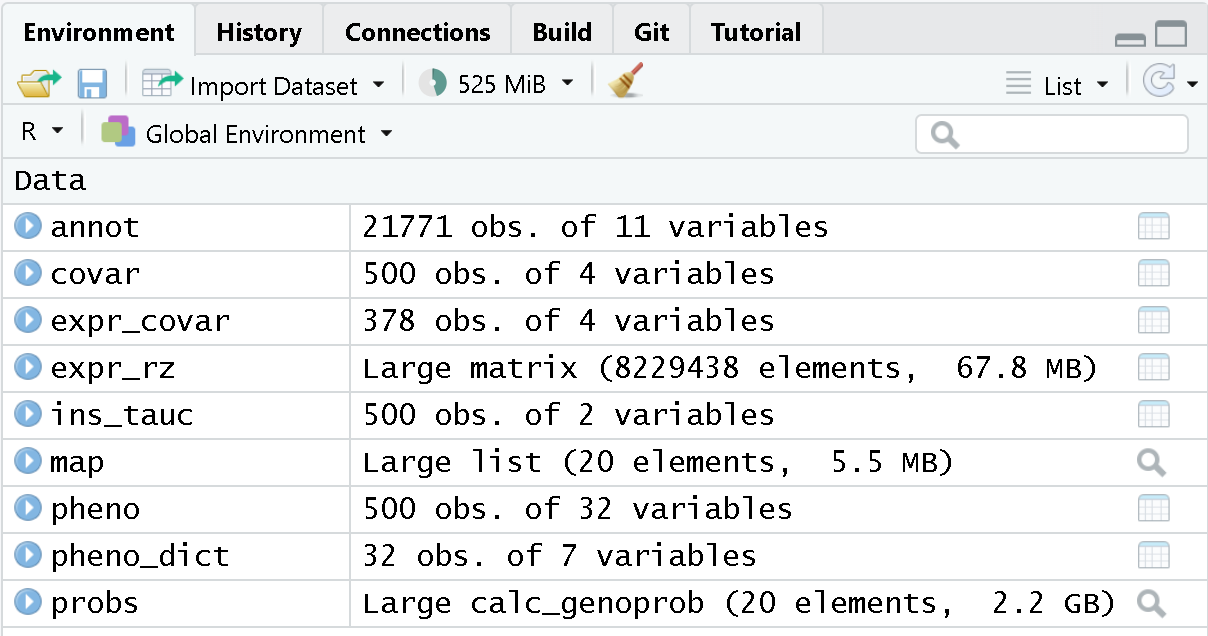Click the Import Dataset button
The width and height of the screenshot is (1208, 636).
coord(265,84)
